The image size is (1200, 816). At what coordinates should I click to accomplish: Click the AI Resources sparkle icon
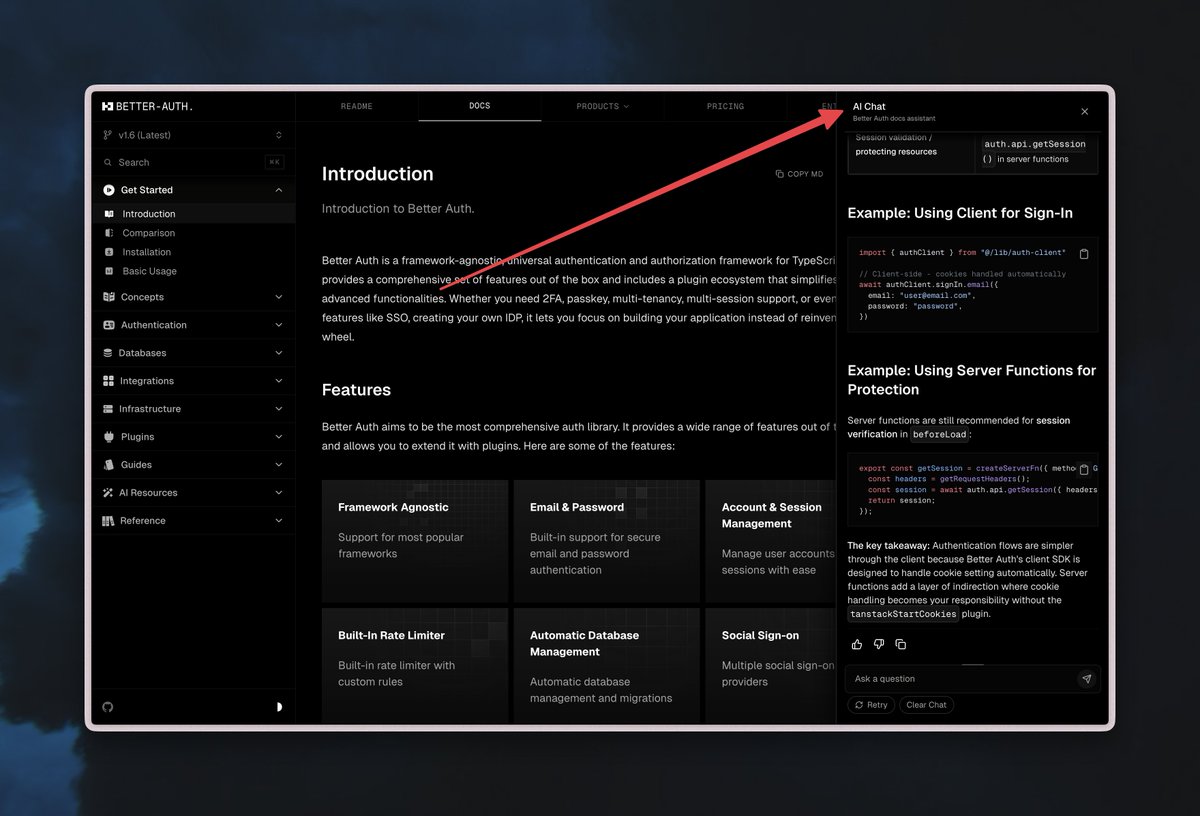[x=109, y=493]
